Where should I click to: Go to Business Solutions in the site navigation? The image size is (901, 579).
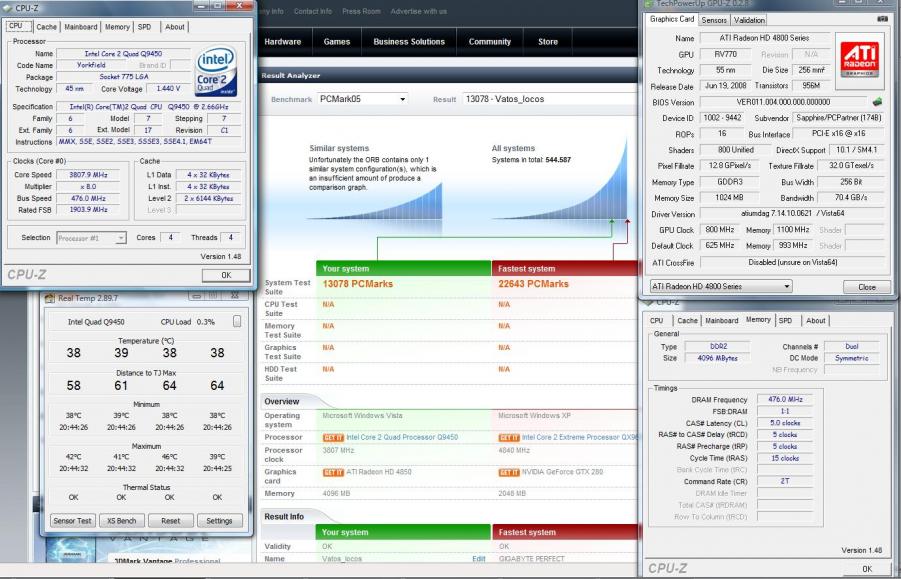tap(409, 42)
